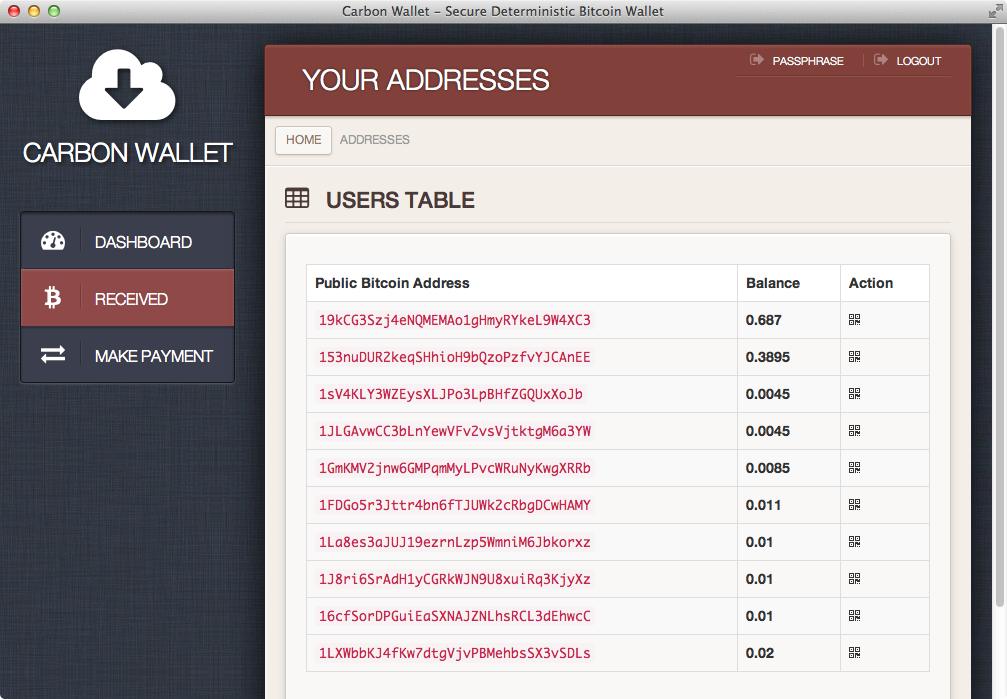
Task: Click the LOGOUT link
Action: pos(918,61)
